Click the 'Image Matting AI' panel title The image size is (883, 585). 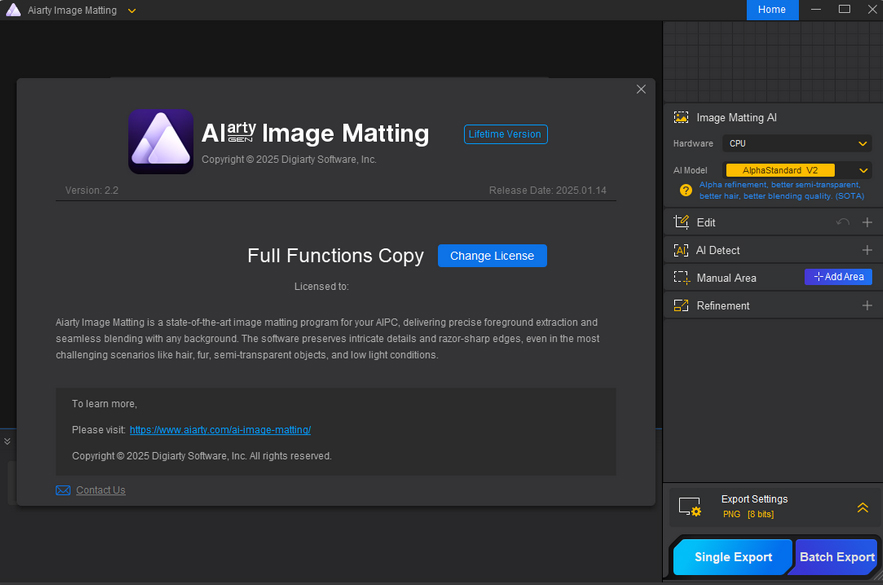point(737,118)
